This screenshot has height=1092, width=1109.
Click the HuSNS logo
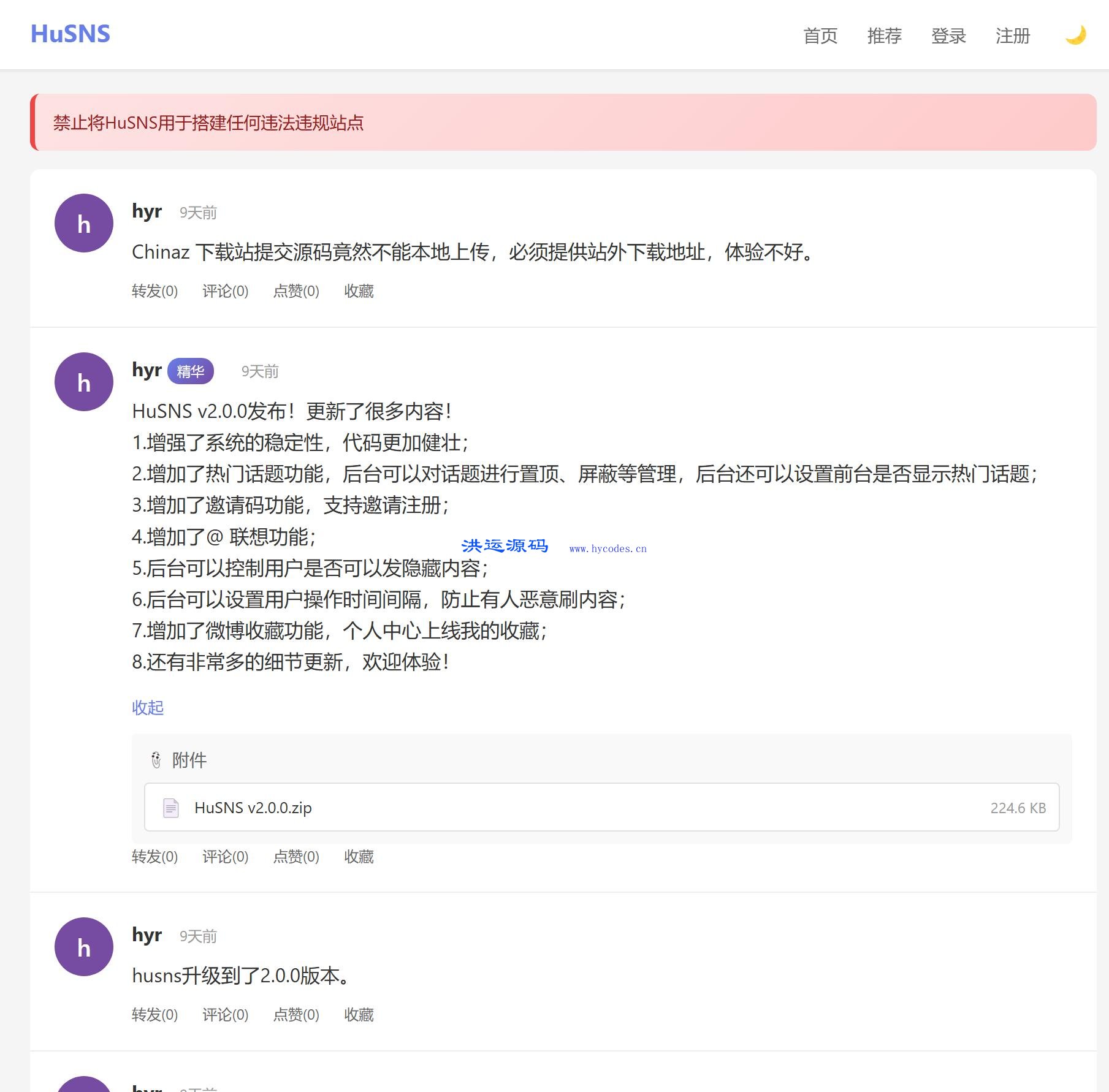pyautogui.click(x=69, y=34)
